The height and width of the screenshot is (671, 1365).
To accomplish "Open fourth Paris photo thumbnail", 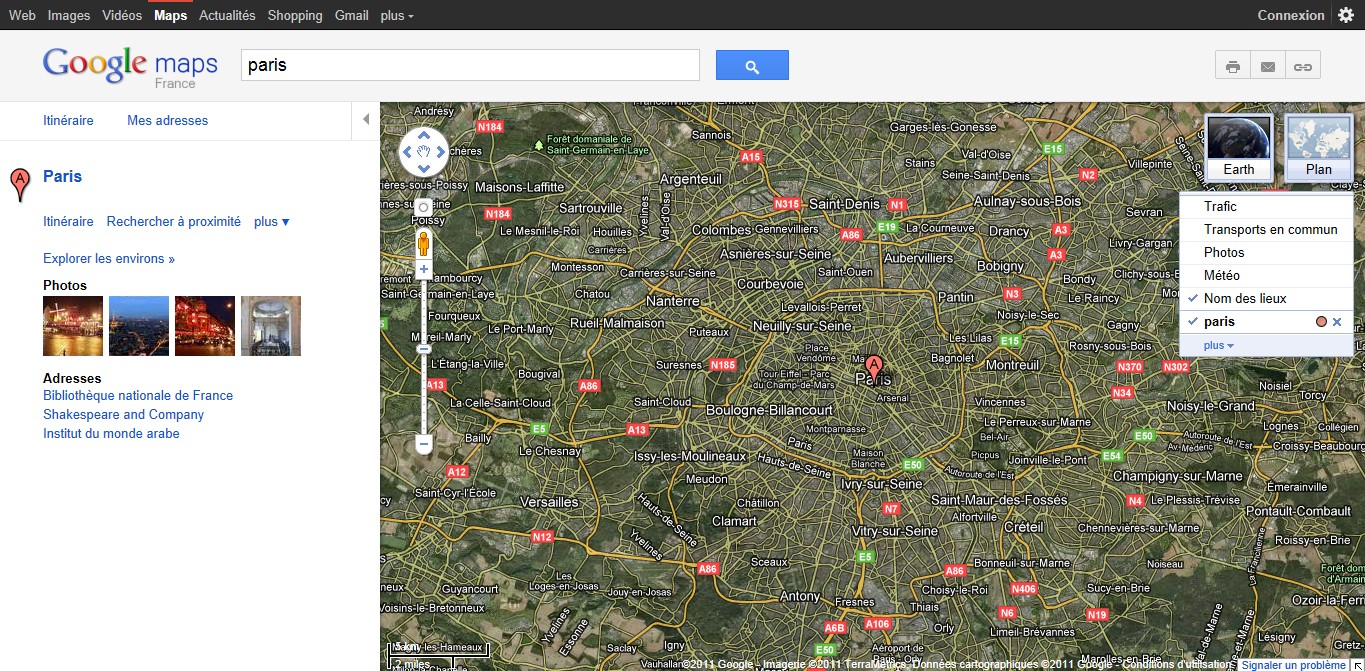I will (x=271, y=326).
